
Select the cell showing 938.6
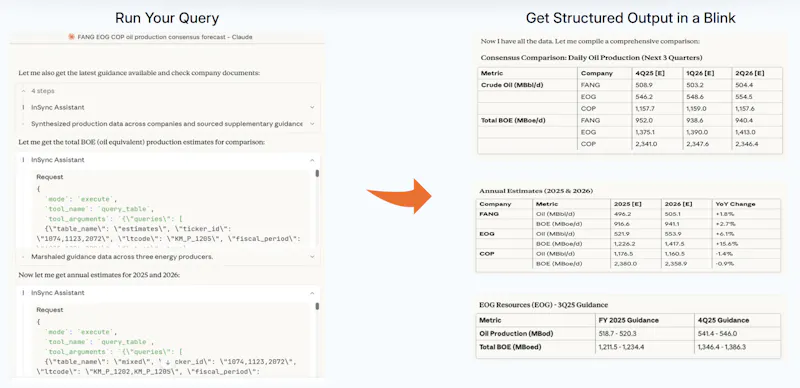pyautogui.click(x=707, y=120)
